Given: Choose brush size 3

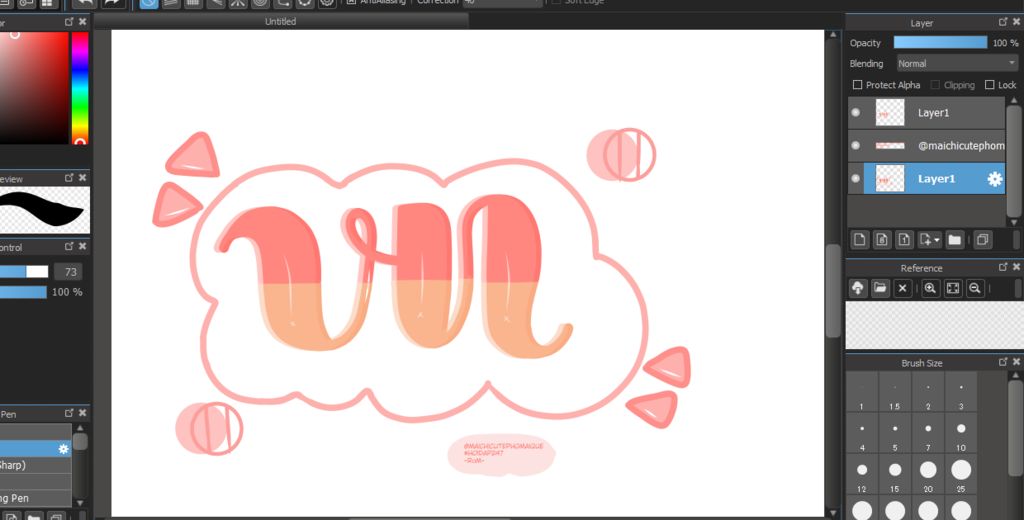Looking at the screenshot, I should tap(961, 392).
